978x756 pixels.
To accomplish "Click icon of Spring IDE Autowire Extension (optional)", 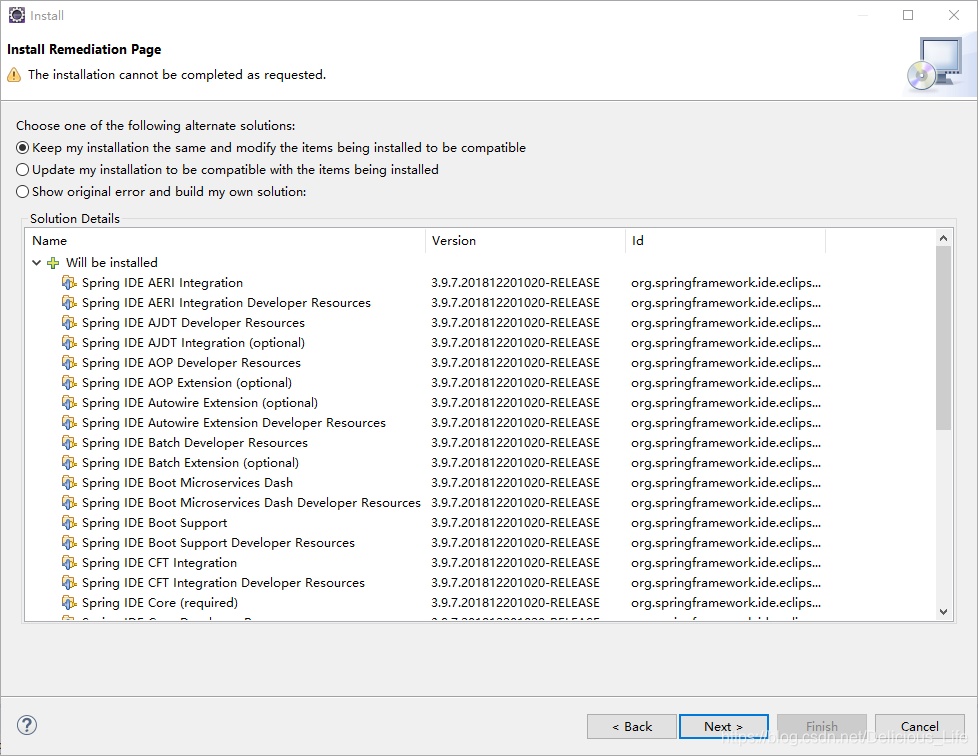I will [x=69, y=402].
